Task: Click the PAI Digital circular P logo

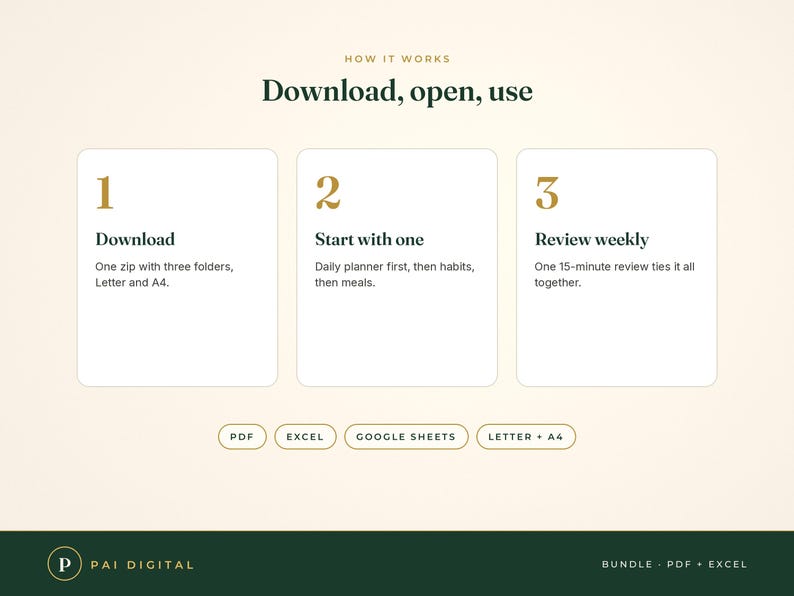Action: click(x=64, y=564)
